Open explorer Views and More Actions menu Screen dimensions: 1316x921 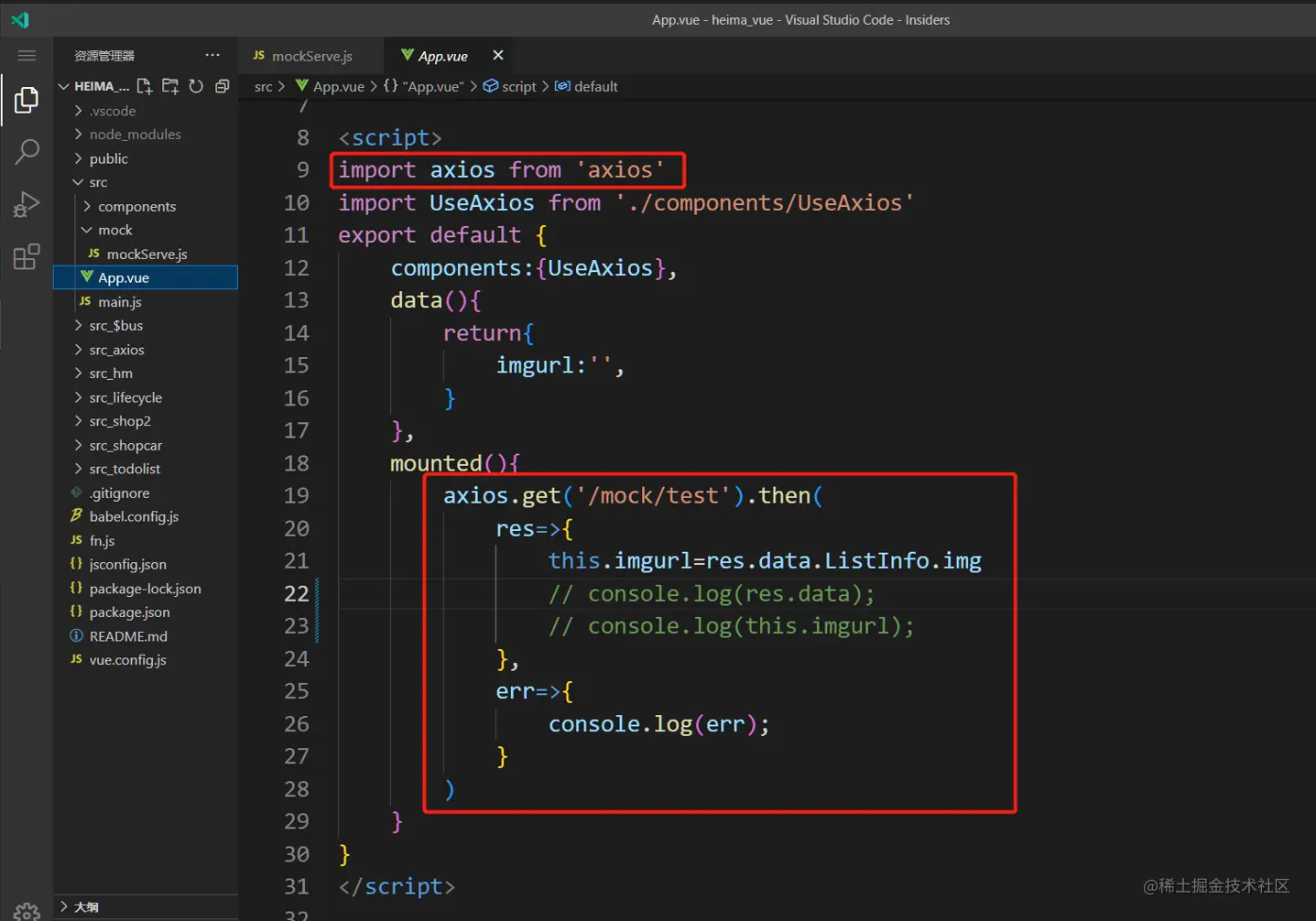pyautogui.click(x=212, y=55)
